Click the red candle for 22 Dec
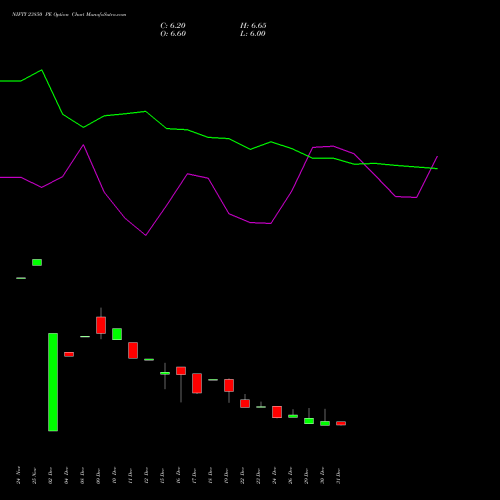The width and height of the screenshot is (500, 500). click(245, 403)
